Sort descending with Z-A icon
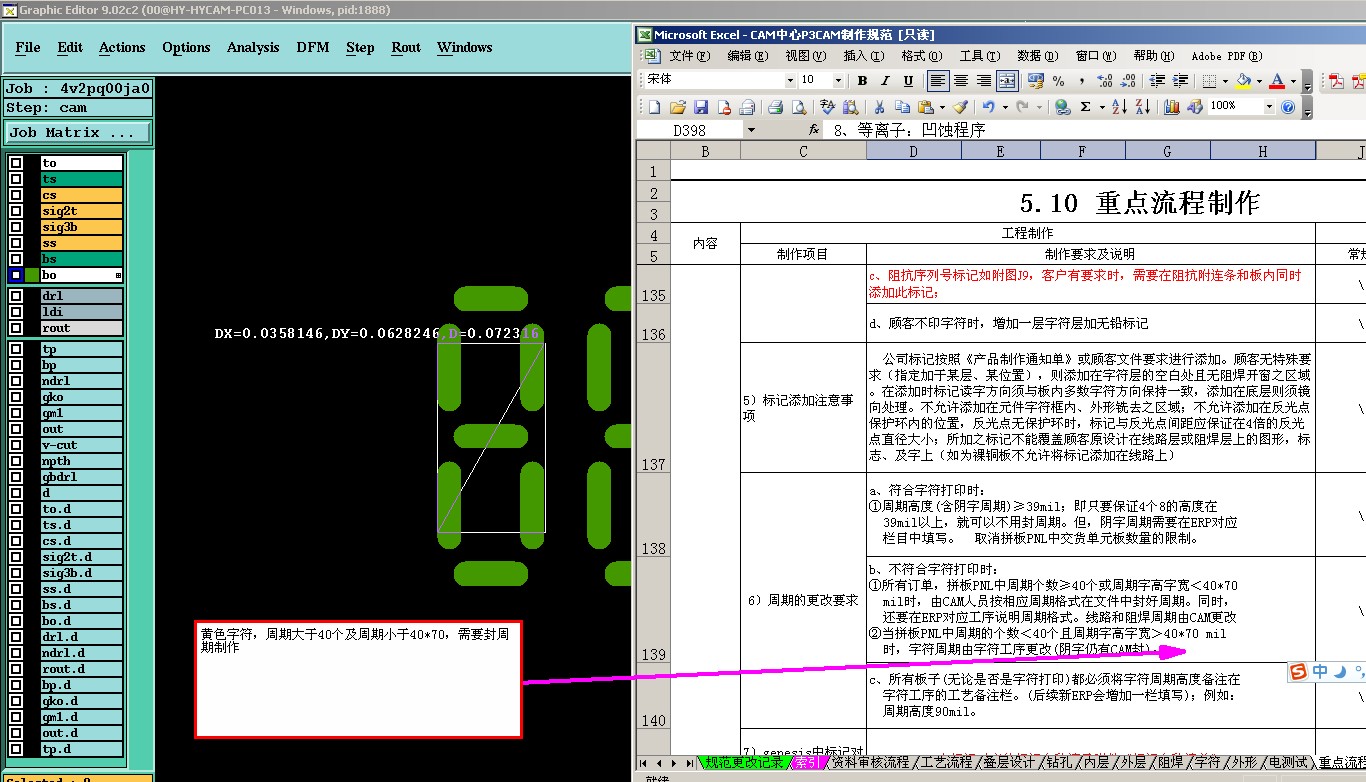Viewport: 1366px width, 782px height. click(x=1143, y=107)
